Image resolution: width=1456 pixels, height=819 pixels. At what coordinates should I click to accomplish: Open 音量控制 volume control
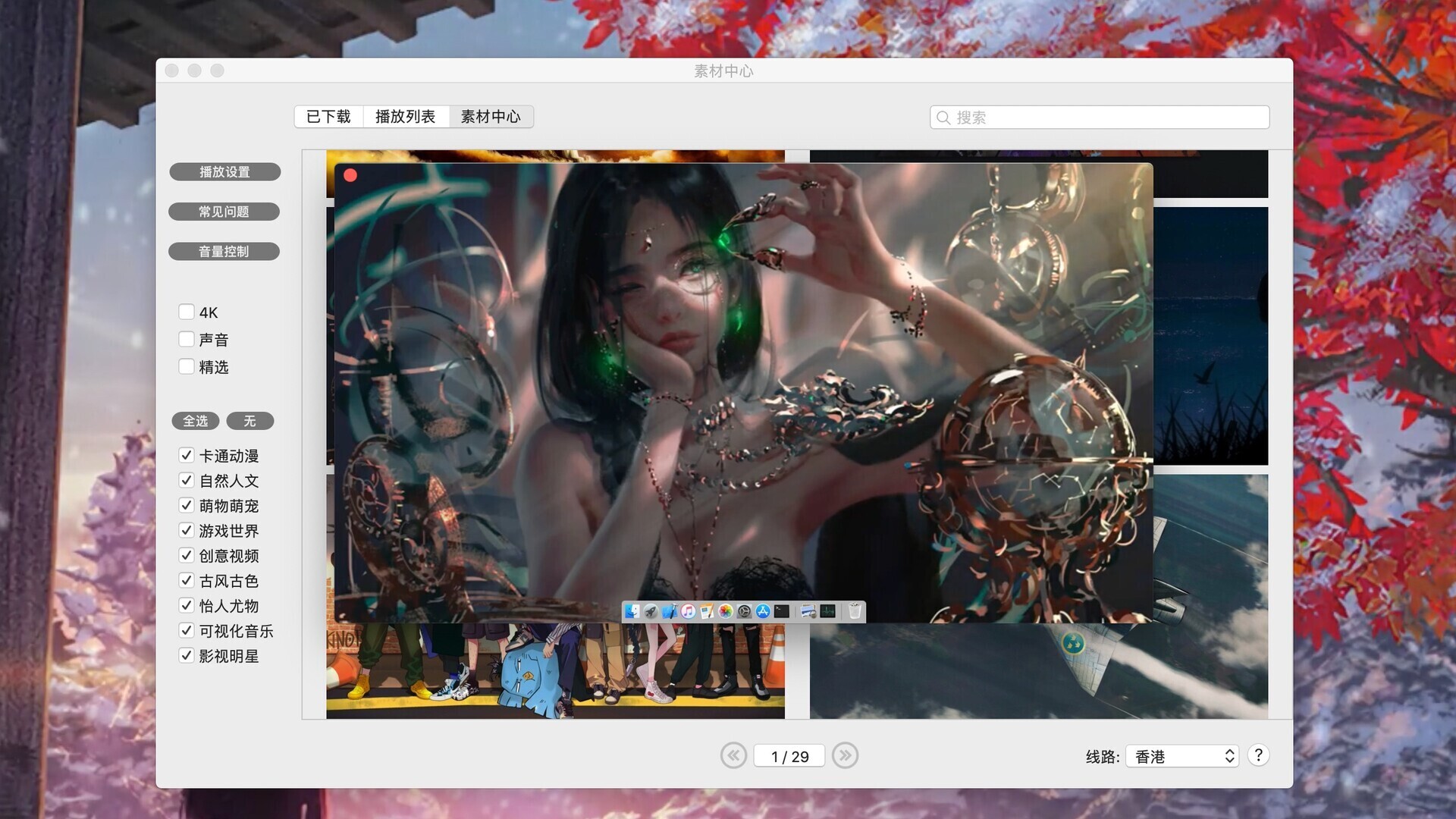tap(224, 251)
